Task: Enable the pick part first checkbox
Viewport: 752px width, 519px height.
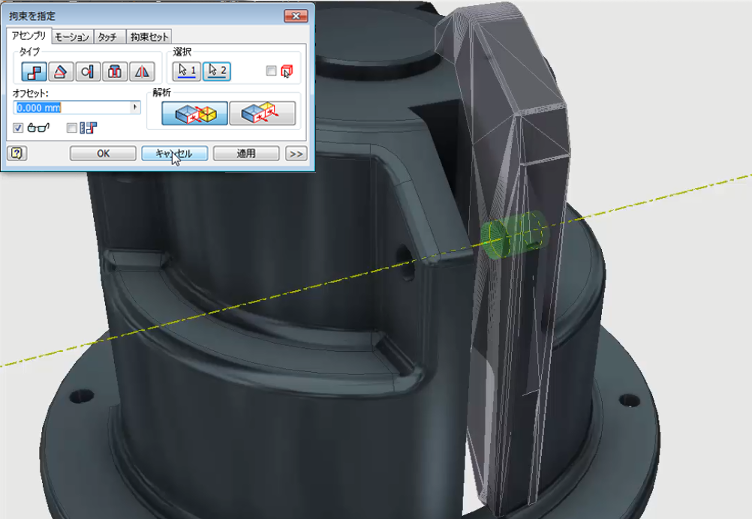Action: [271, 71]
